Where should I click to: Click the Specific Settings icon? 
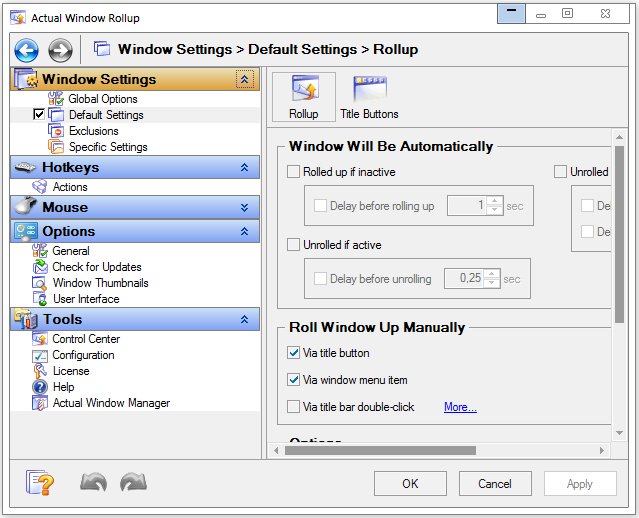click(56, 147)
